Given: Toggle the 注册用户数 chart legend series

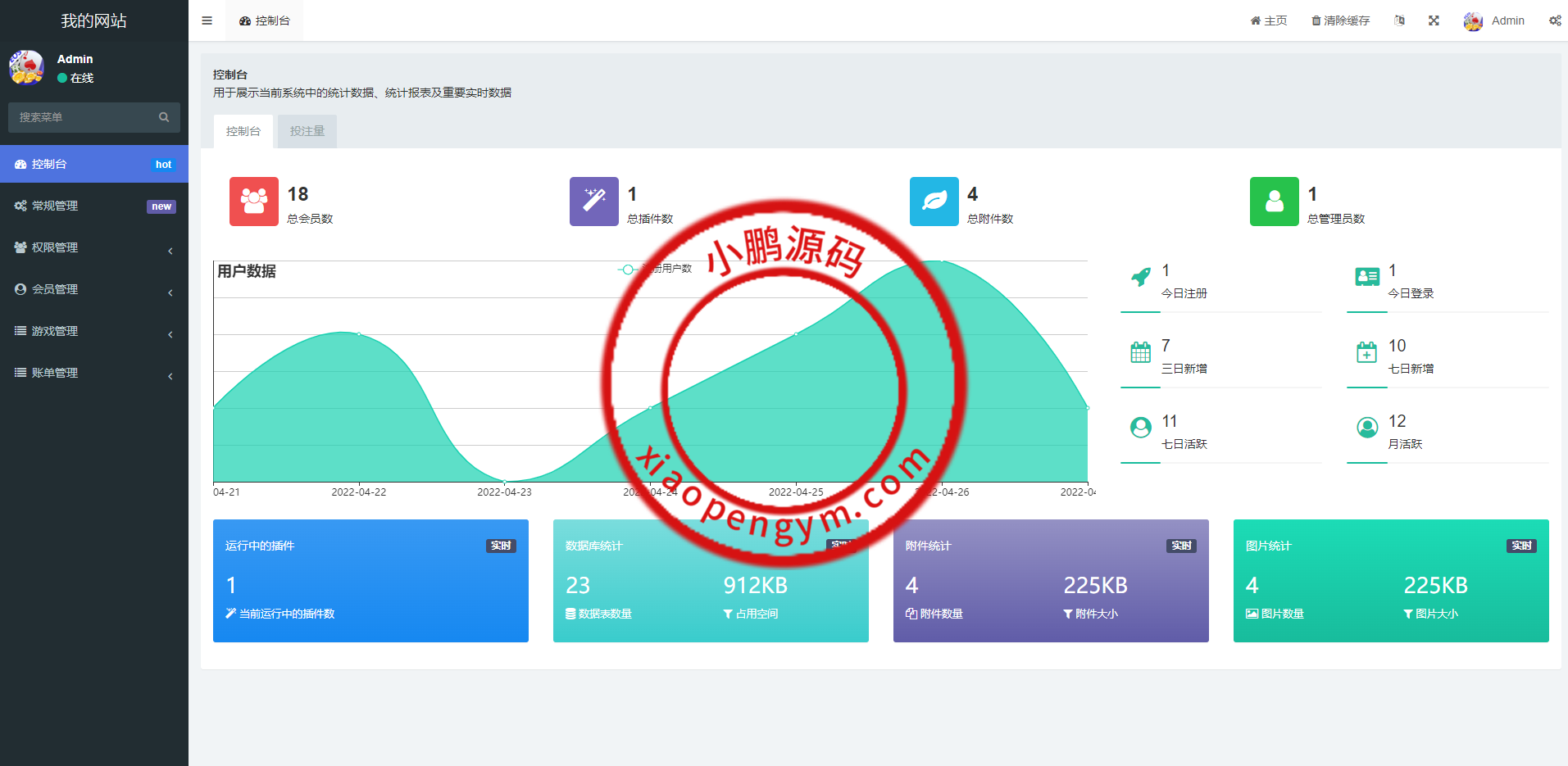Looking at the screenshot, I should click(x=656, y=269).
